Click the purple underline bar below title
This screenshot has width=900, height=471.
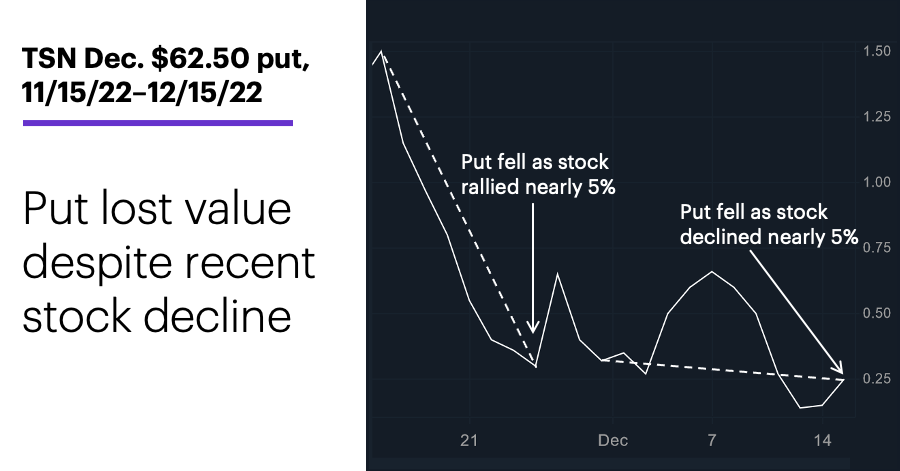tap(158, 123)
